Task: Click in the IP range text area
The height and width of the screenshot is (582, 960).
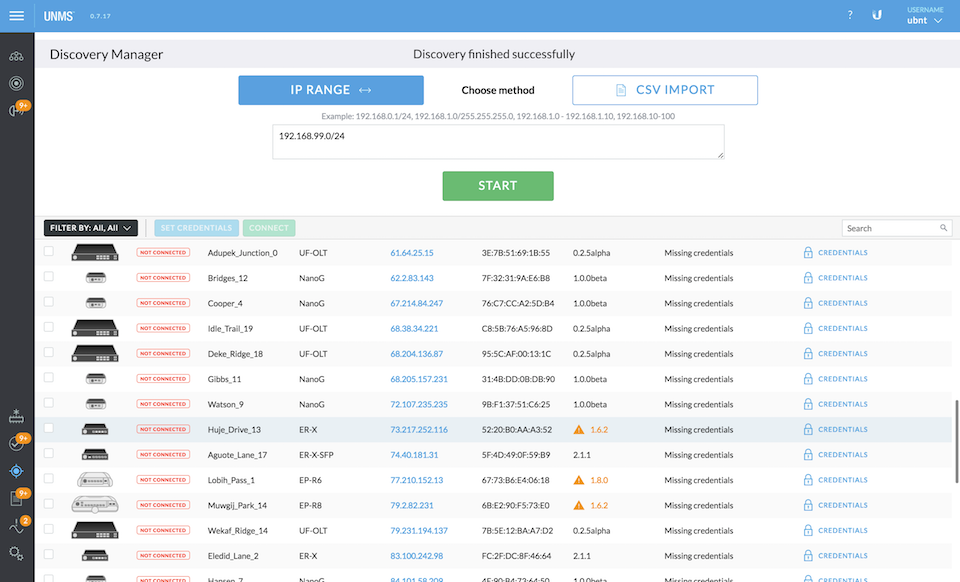Action: coord(498,142)
